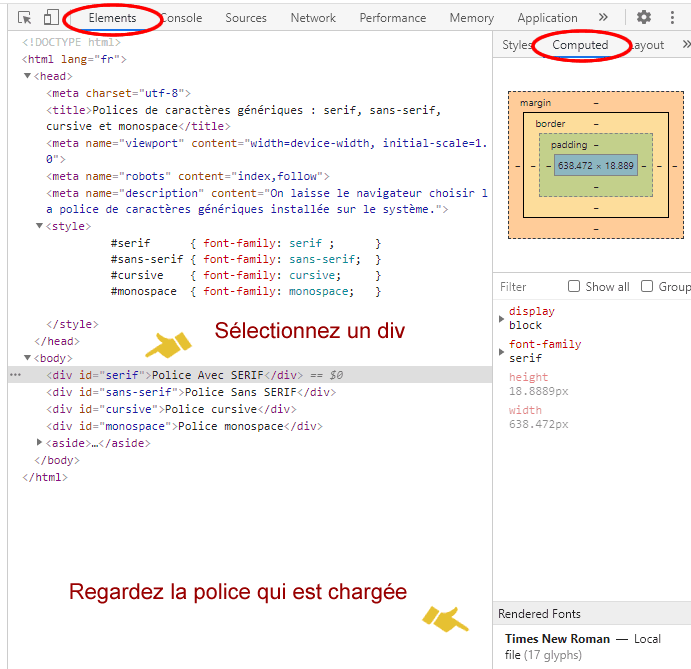Image resolution: width=691 pixels, height=669 pixels.
Task: Select the div id serif row
Action: coord(249,375)
